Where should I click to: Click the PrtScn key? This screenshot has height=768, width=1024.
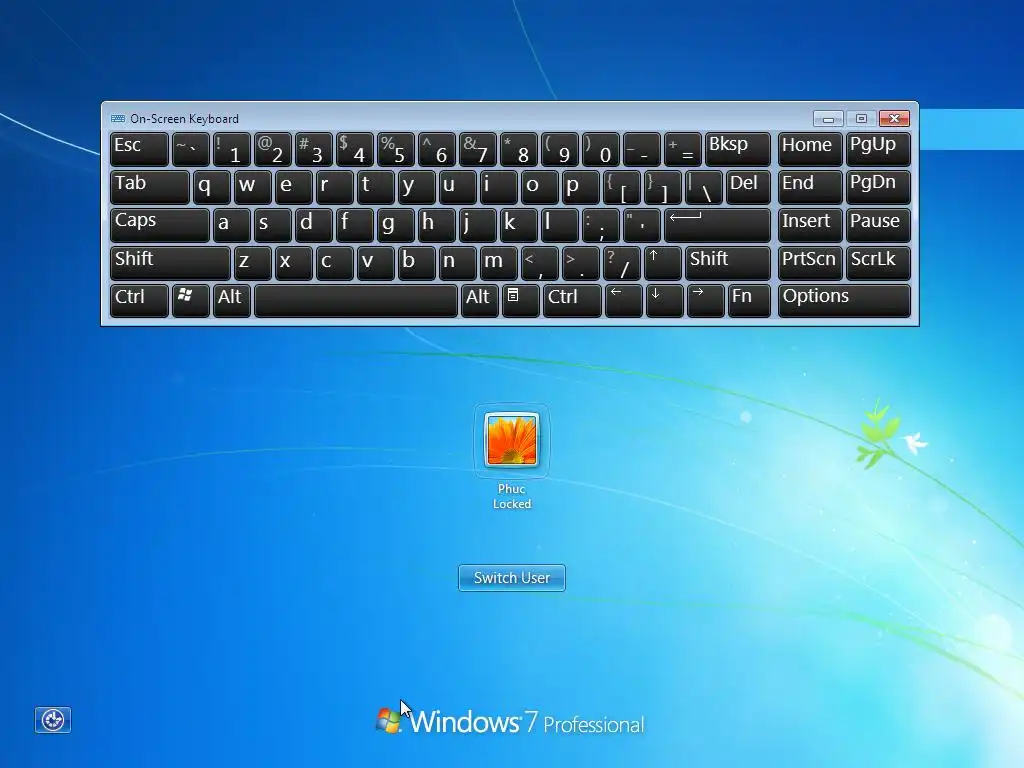click(810, 263)
